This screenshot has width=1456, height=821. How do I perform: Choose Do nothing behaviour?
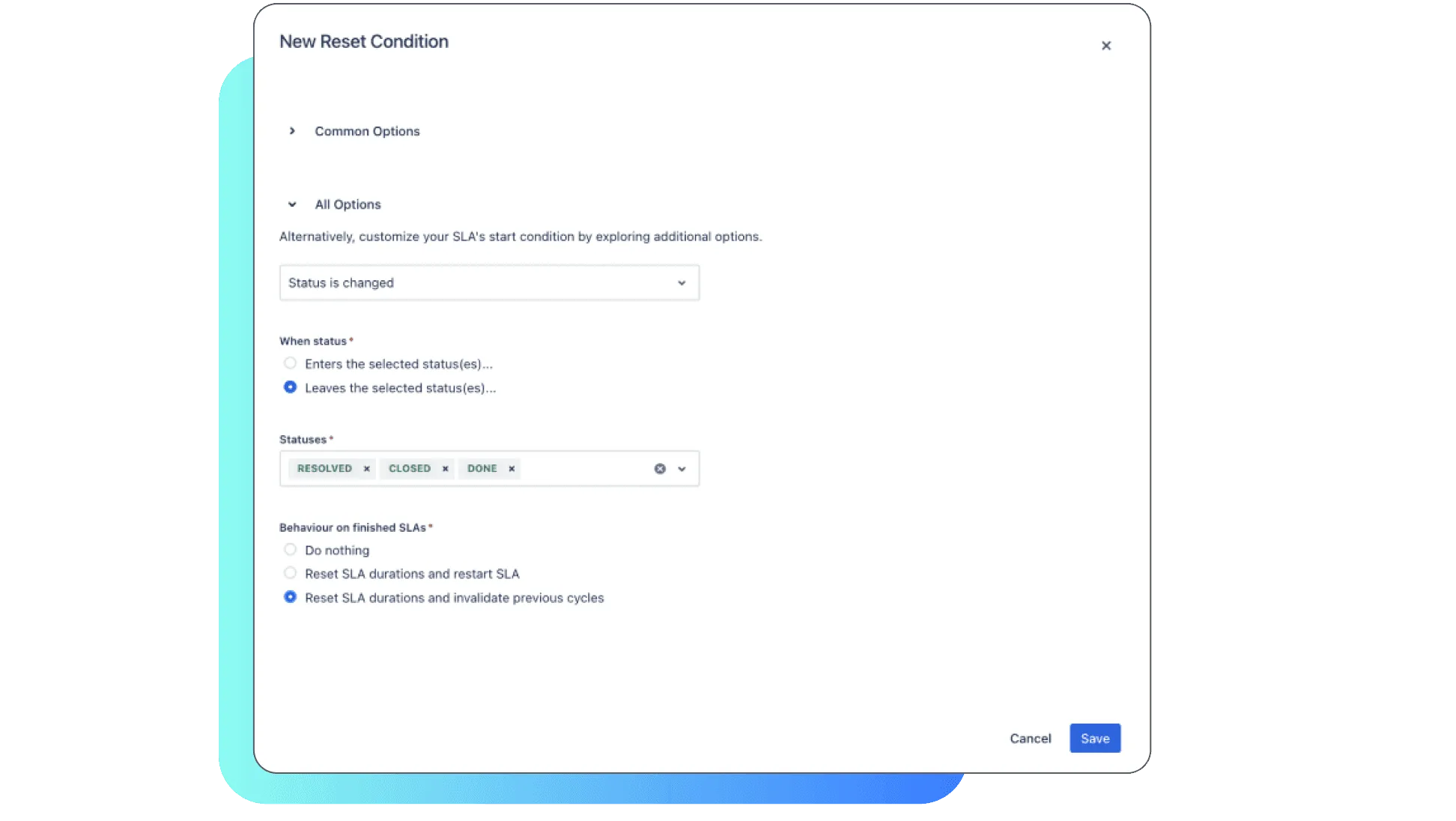coord(290,550)
